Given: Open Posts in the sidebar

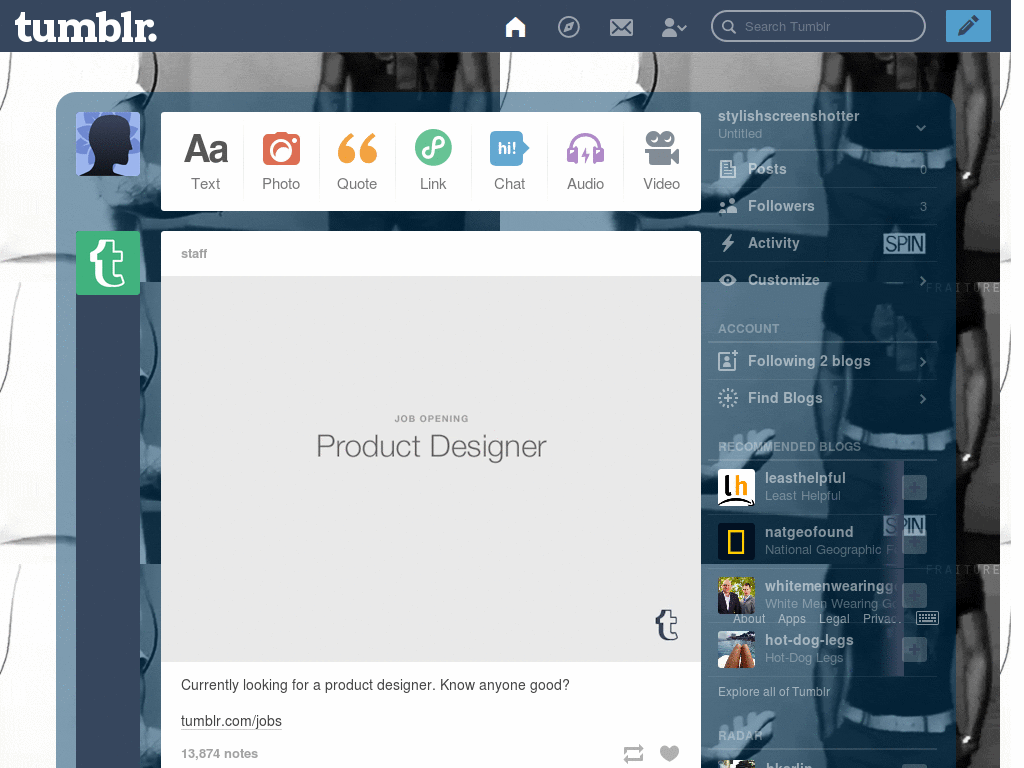Looking at the screenshot, I should click(823, 169).
